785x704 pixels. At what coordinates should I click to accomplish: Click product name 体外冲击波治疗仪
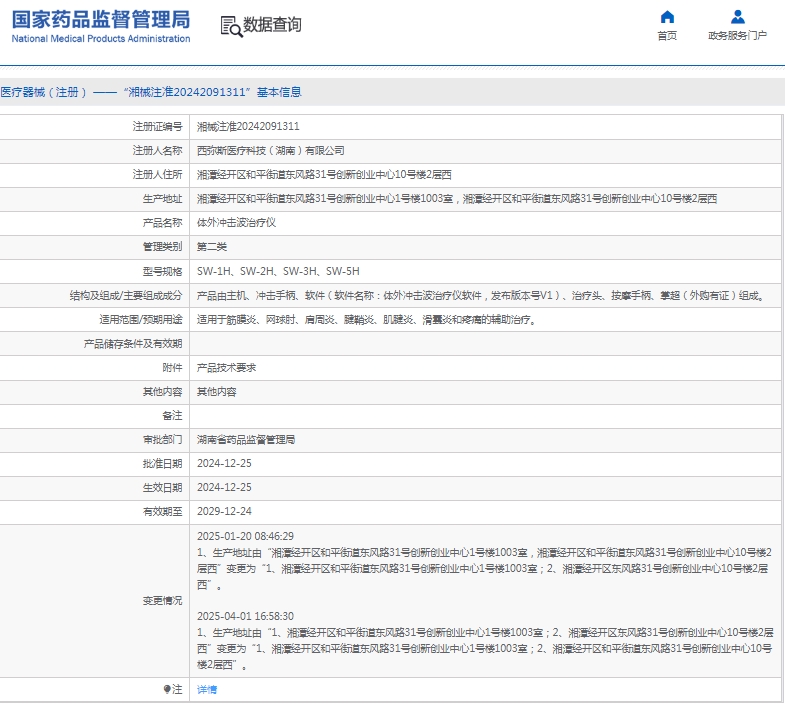[236, 223]
